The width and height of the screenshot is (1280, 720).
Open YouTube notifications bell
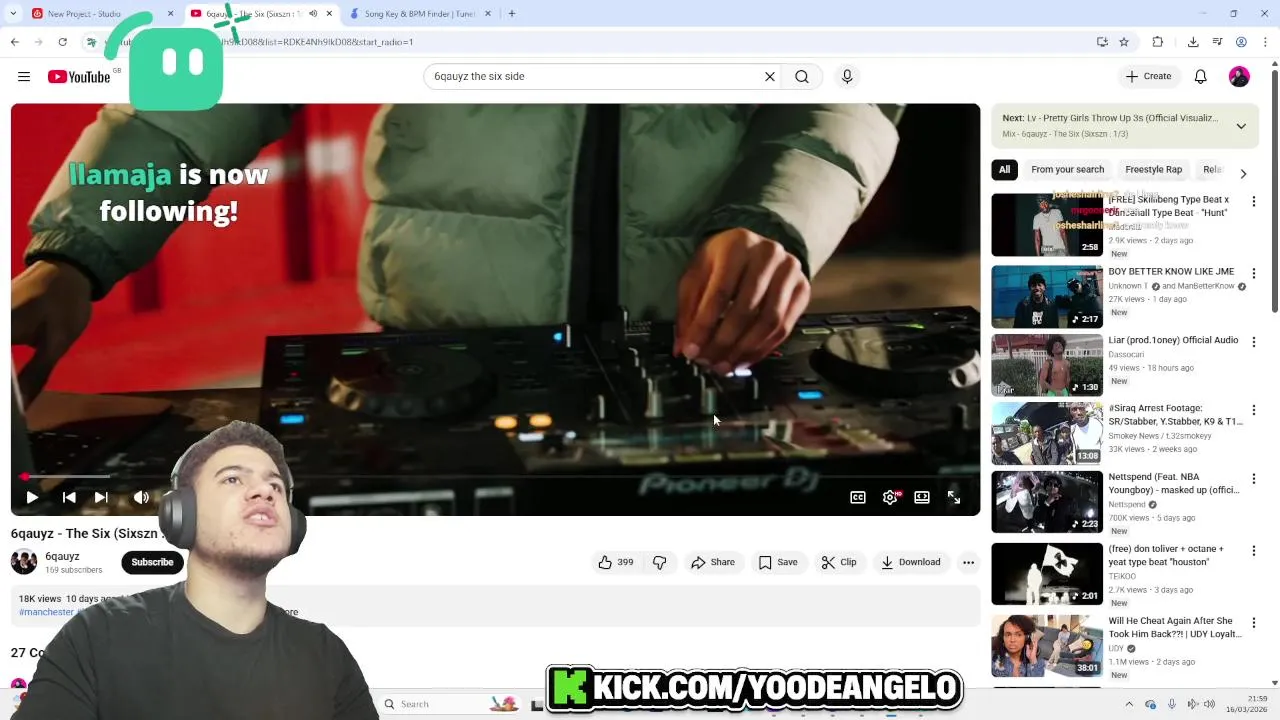point(1201,76)
